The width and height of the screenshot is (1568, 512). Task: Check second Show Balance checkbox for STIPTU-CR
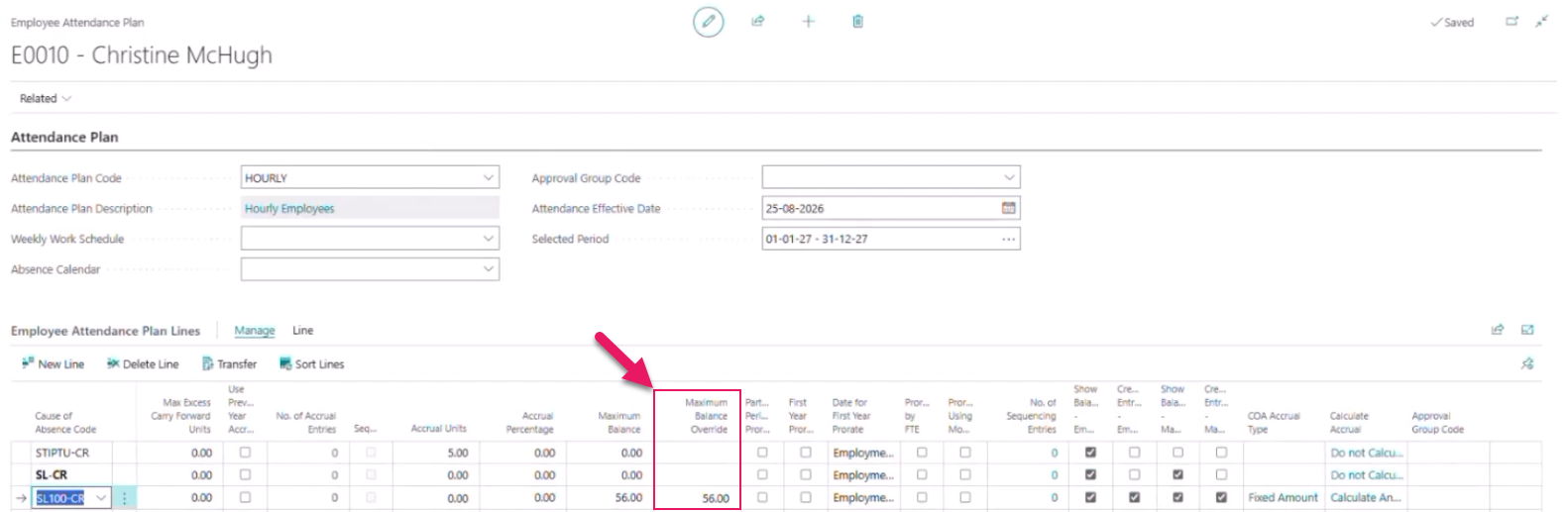point(1177,453)
